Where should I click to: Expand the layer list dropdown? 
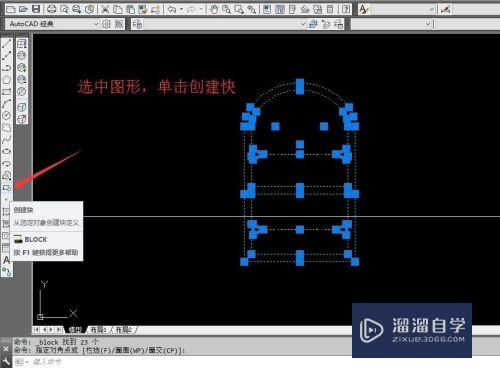pyautogui.click(x=303, y=24)
